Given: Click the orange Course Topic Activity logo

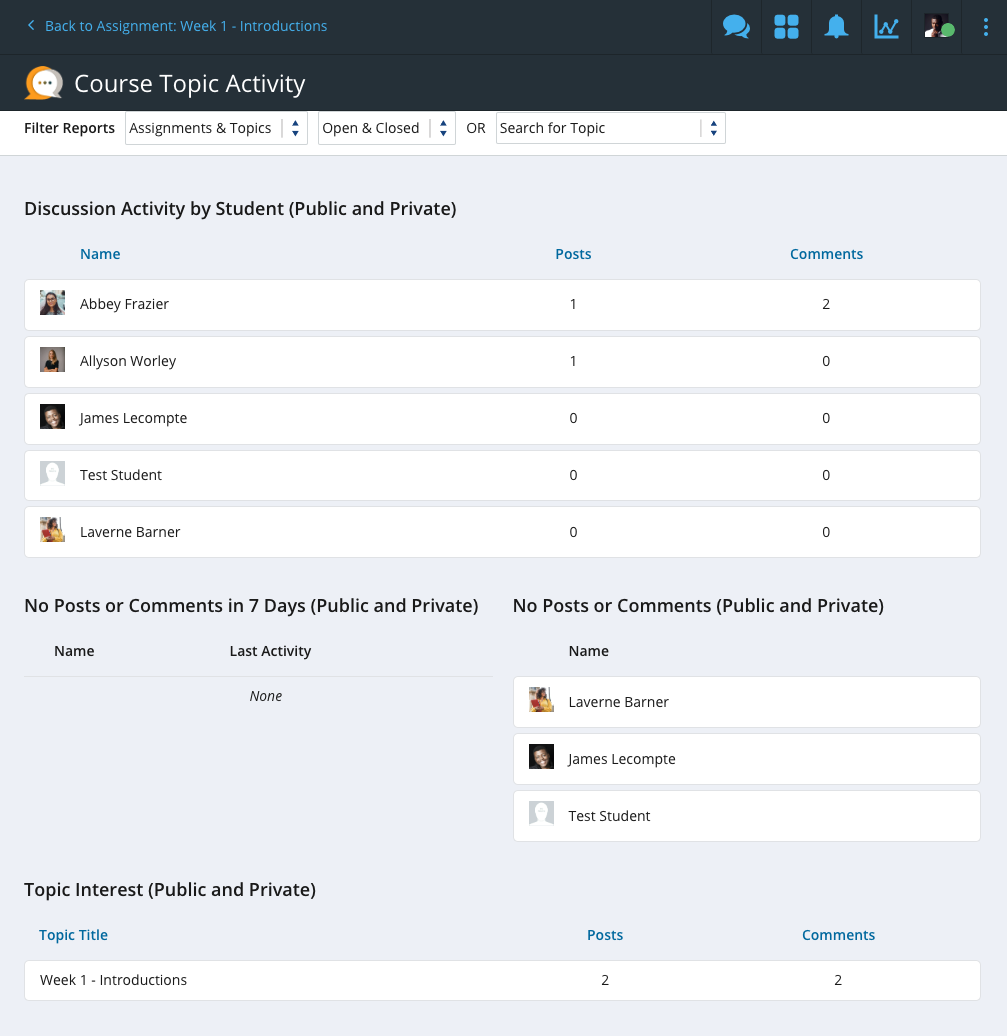Looking at the screenshot, I should tap(44, 83).
